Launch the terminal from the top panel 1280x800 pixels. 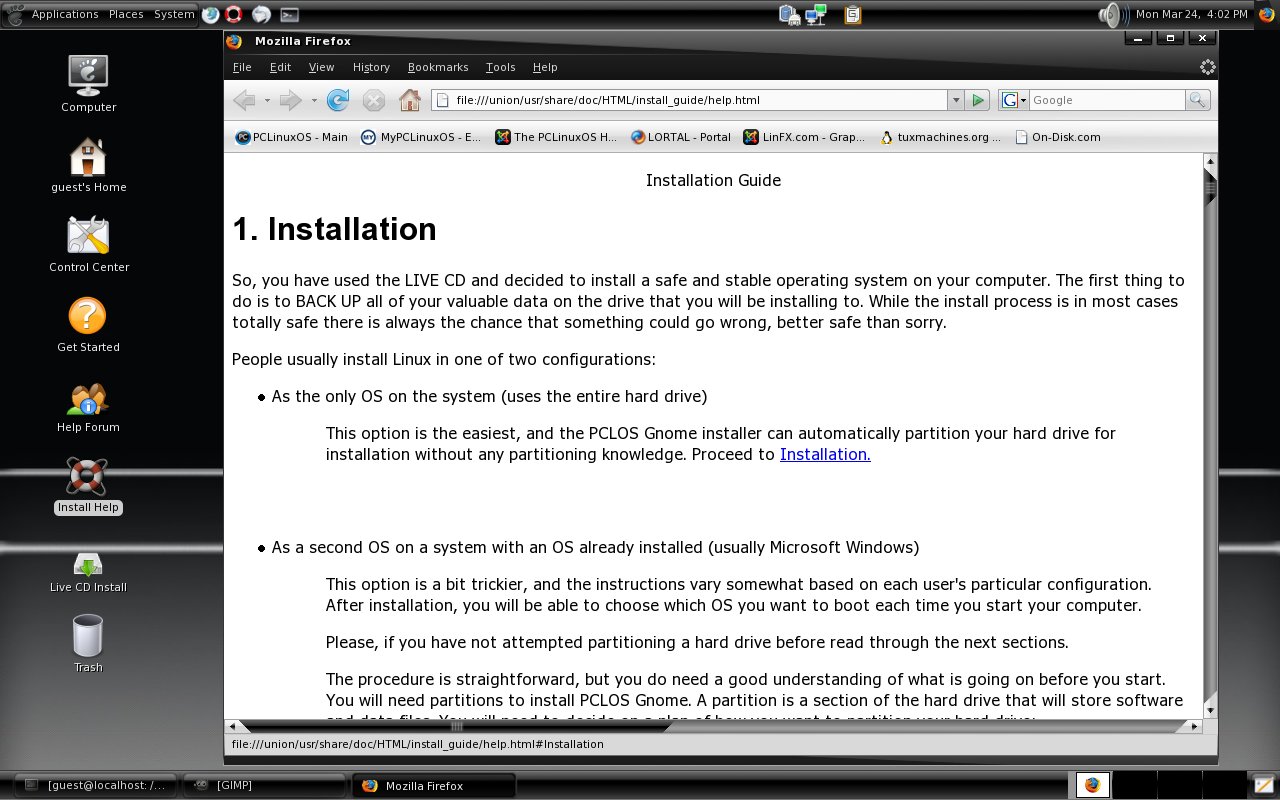tap(289, 15)
